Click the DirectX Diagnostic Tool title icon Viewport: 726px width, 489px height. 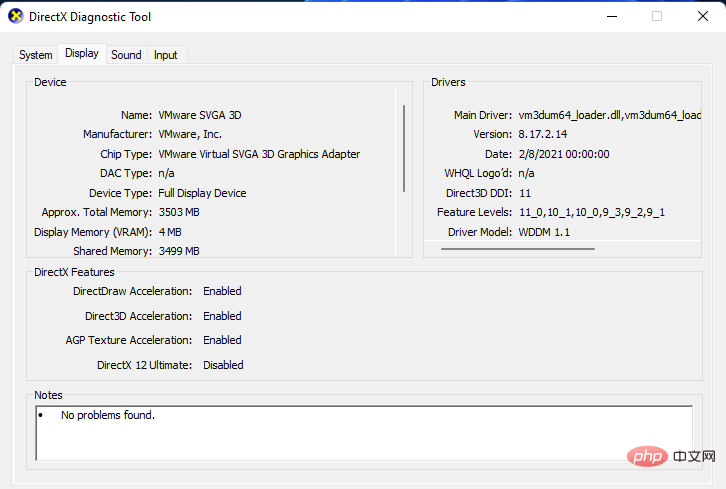point(16,16)
